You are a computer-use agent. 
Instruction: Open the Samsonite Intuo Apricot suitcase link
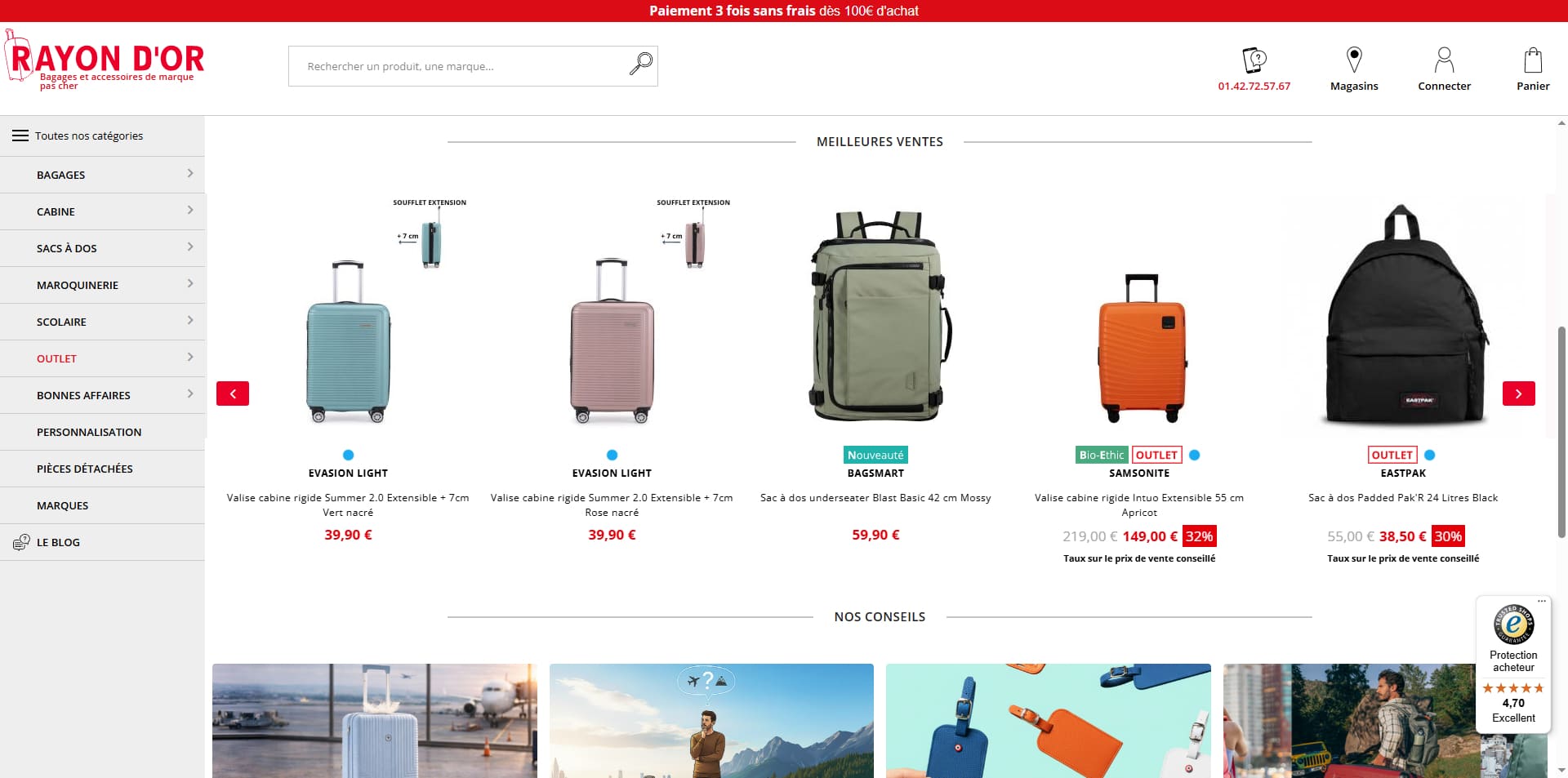point(1139,505)
